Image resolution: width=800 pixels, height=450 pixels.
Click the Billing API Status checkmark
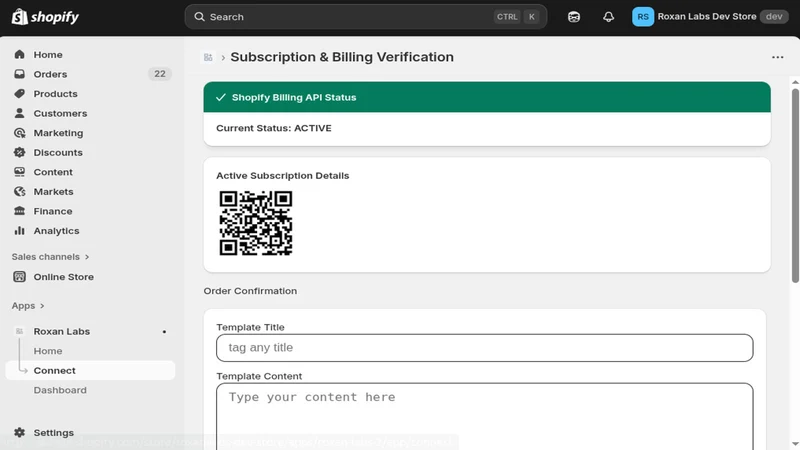[220, 97]
